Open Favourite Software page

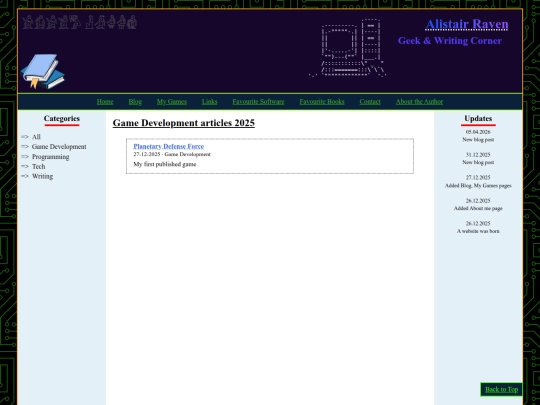258,102
